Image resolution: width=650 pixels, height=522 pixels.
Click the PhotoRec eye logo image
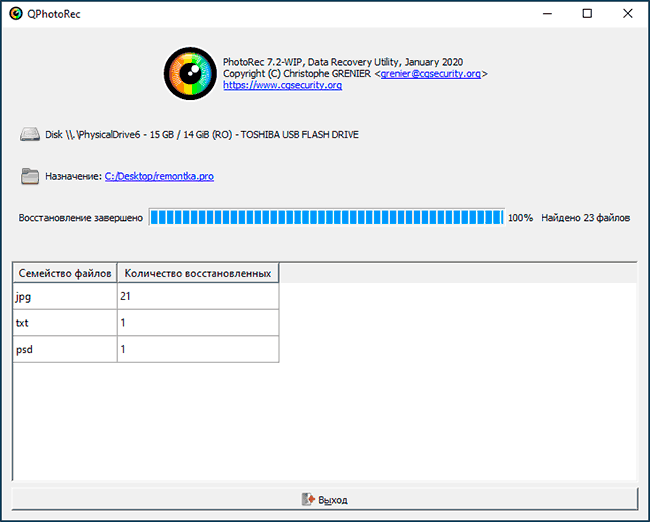tap(190, 74)
